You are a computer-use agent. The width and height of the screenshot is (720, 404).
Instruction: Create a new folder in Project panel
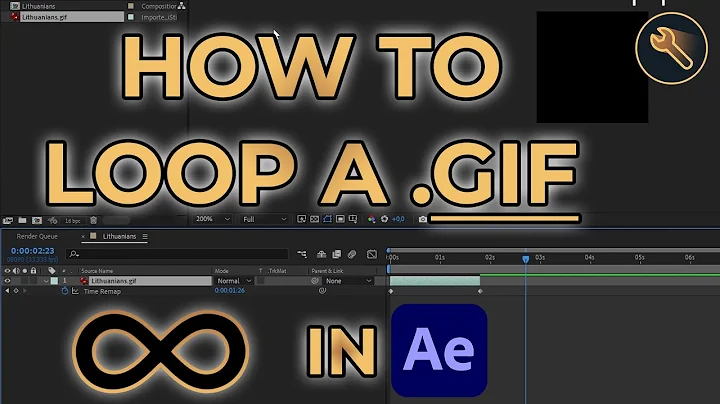click(x=22, y=220)
